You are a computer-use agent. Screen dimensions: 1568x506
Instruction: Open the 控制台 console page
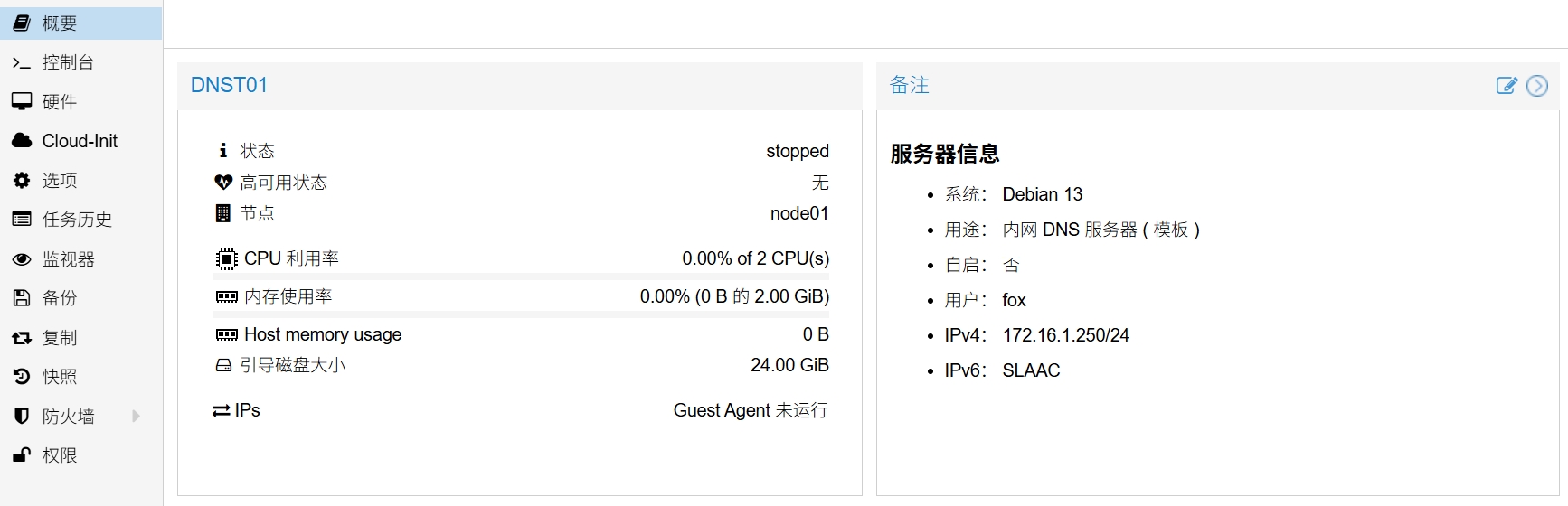click(68, 62)
